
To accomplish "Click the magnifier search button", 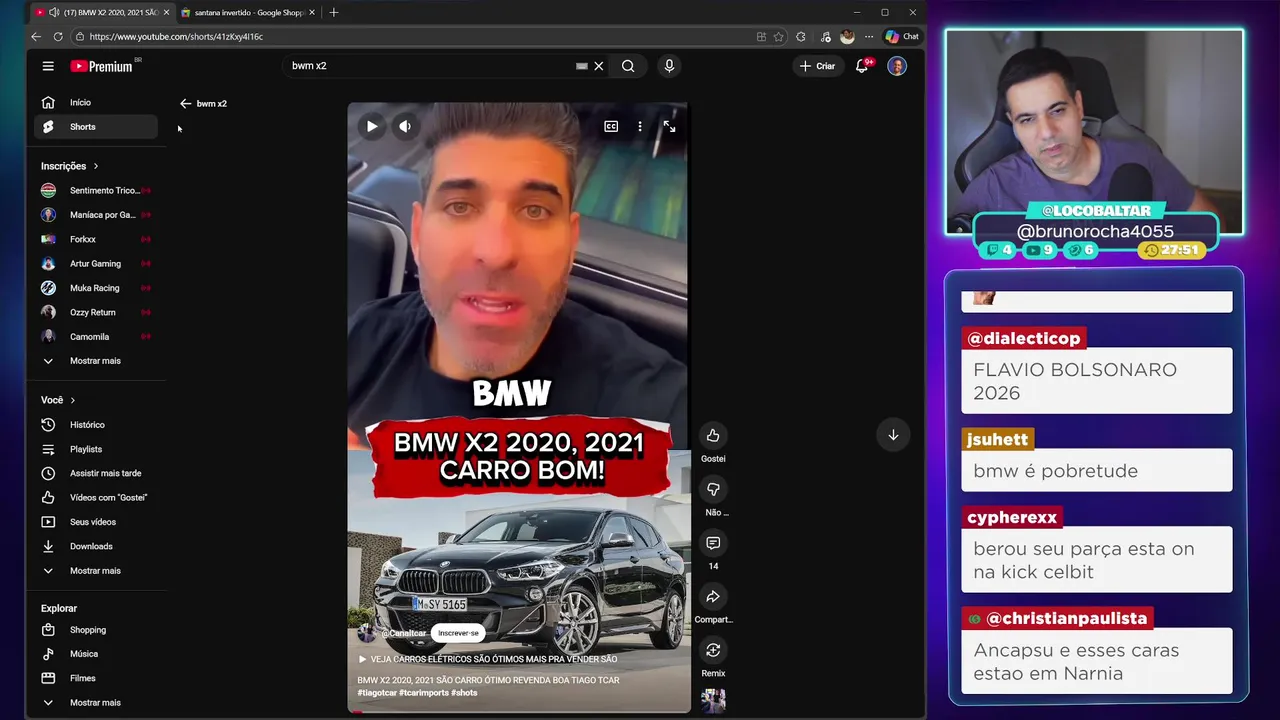I will (x=628, y=66).
